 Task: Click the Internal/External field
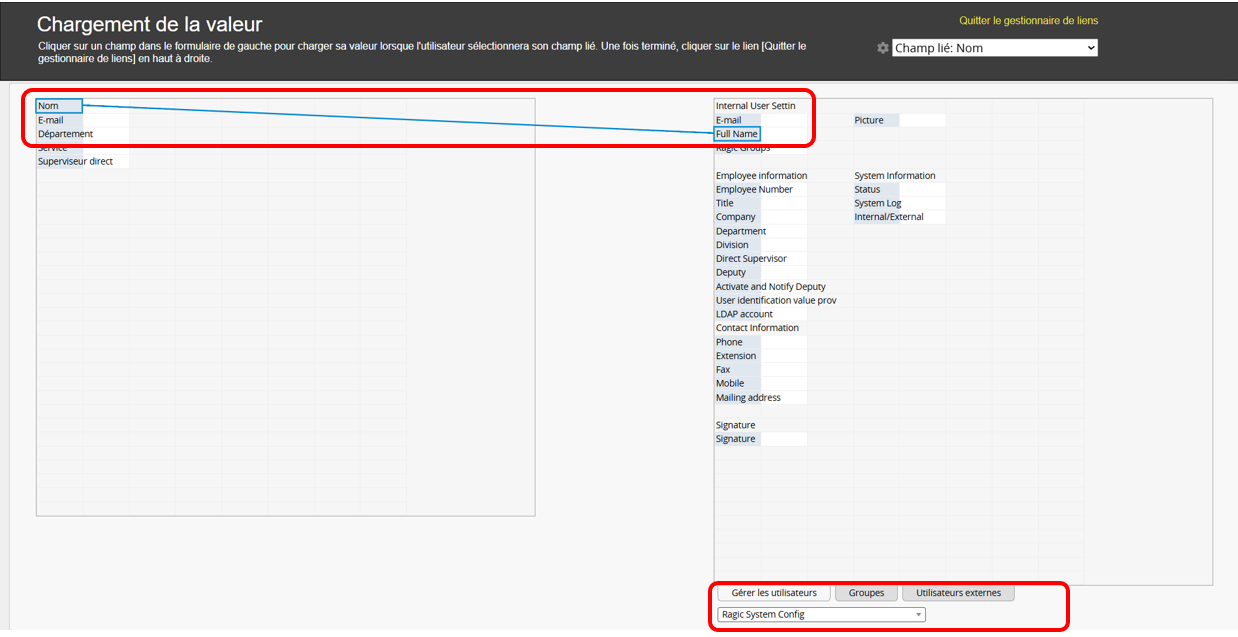889,217
